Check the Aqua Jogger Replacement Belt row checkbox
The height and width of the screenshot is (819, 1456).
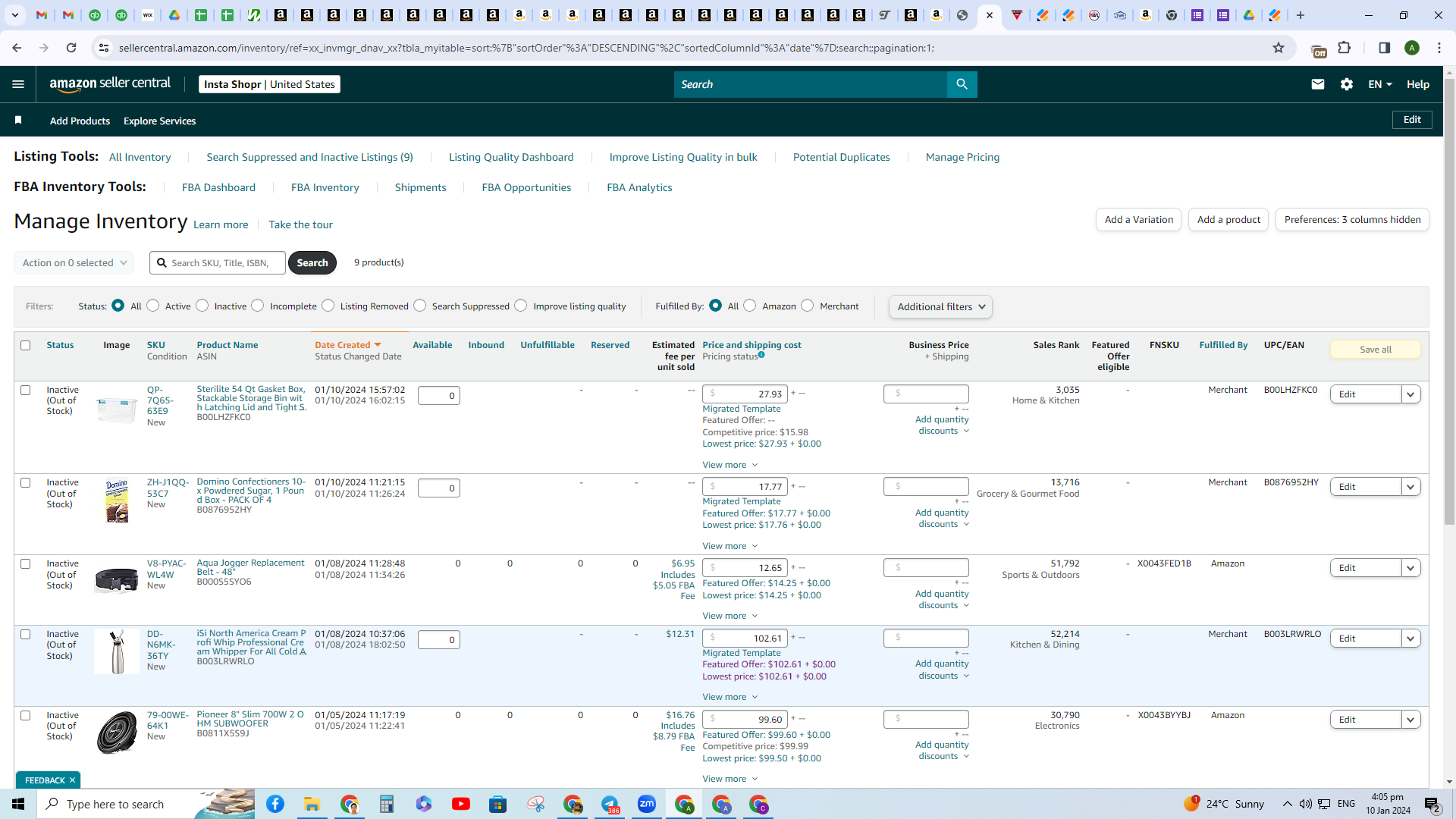click(25, 563)
